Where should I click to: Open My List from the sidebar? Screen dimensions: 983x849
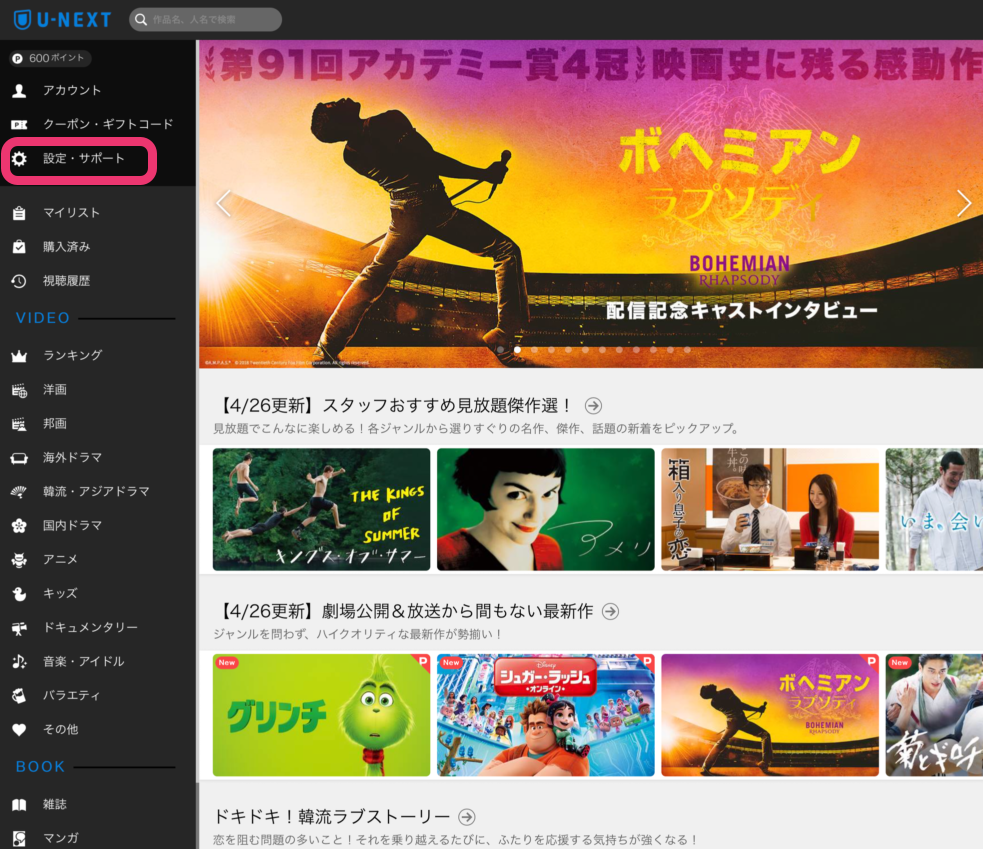pos(71,213)
